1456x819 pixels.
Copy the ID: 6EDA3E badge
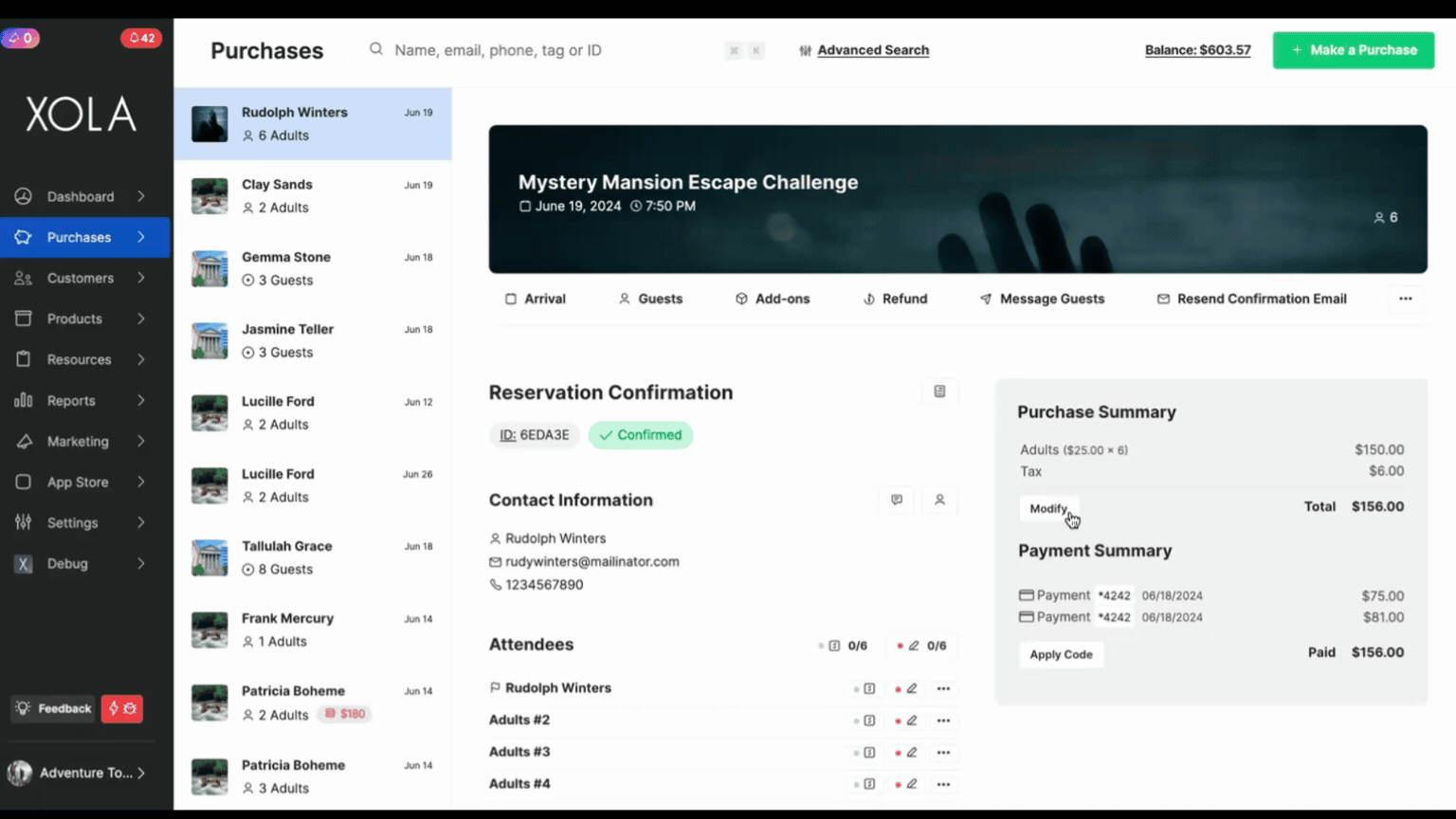click(x=535, y=435)
